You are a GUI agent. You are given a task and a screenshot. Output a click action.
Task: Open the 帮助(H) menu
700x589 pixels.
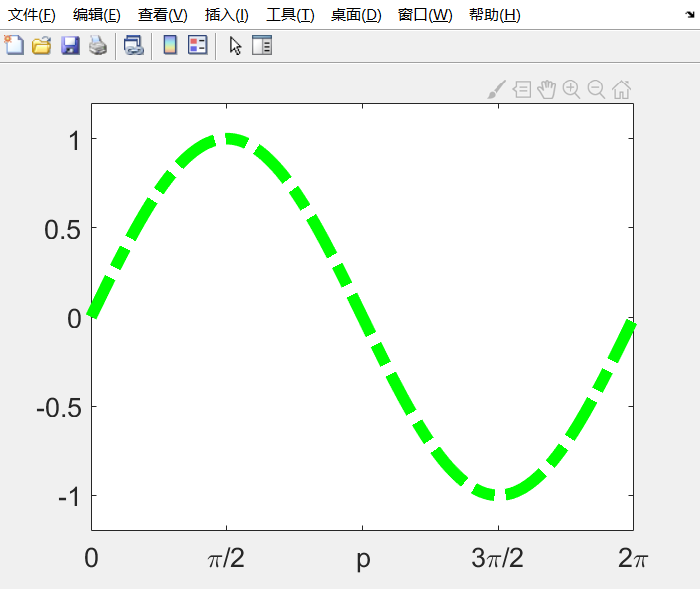[495, 15]
